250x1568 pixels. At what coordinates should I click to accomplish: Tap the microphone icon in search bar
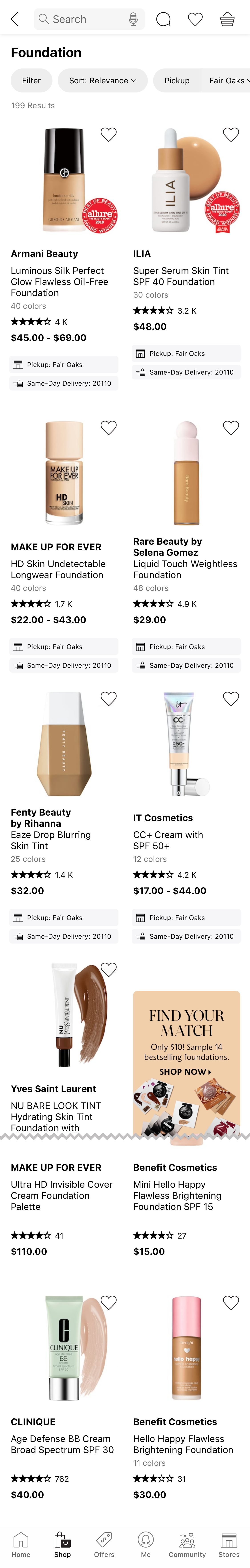pyautogui.click(x=133, y=20)
